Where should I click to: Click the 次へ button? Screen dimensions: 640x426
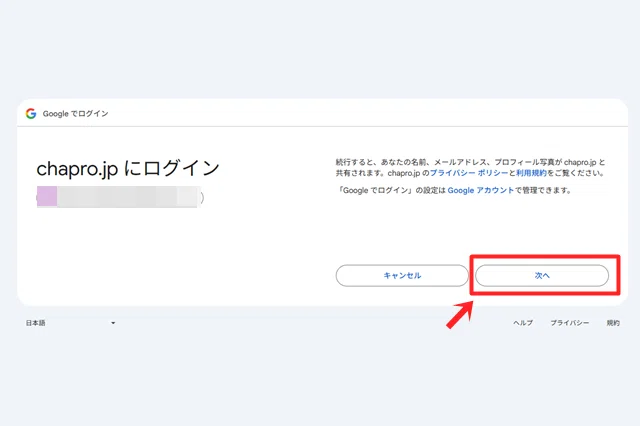tap(542, 275)
